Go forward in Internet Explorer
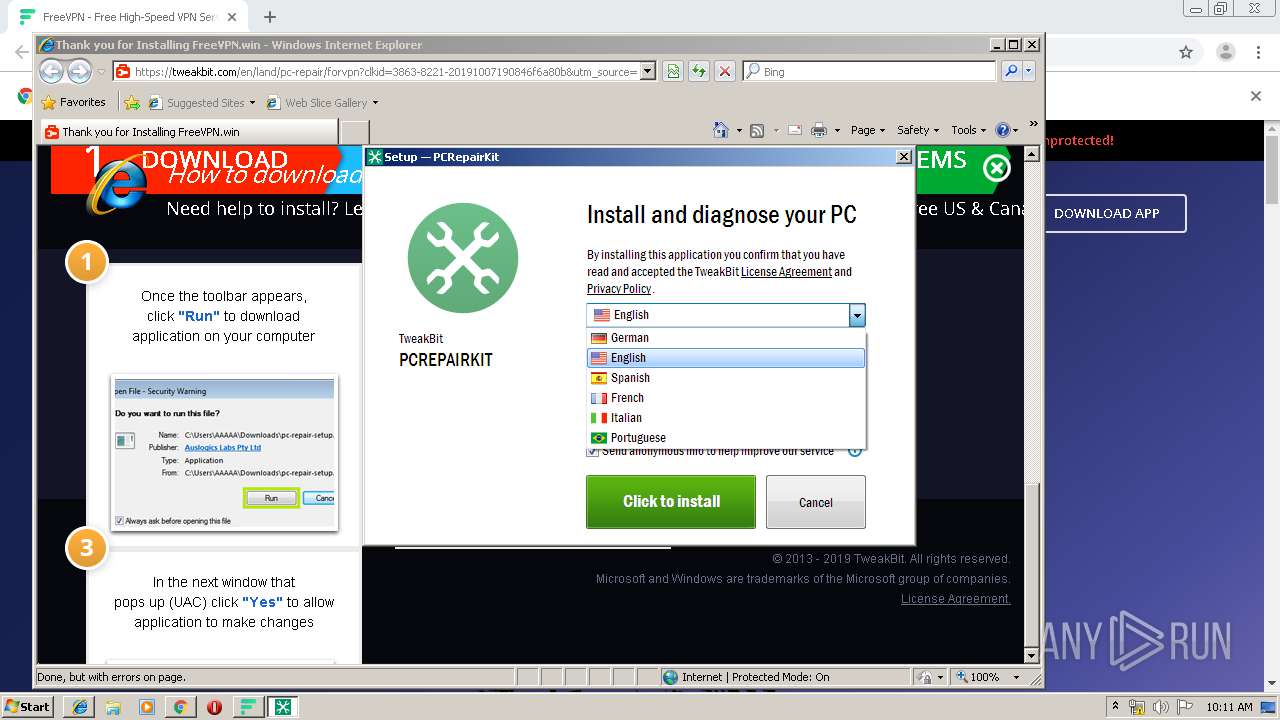1280x720 pixels. (79, 71)
